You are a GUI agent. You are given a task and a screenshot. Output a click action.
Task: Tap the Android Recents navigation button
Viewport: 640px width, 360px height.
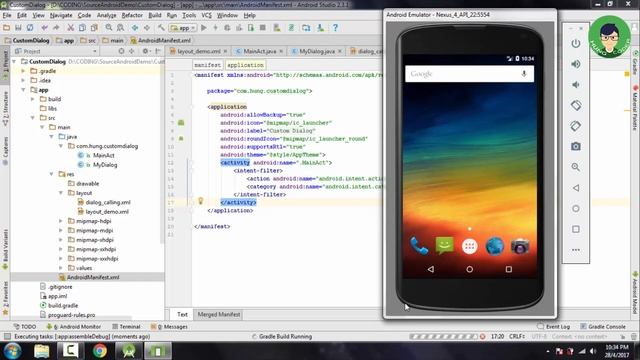[509, 269]
